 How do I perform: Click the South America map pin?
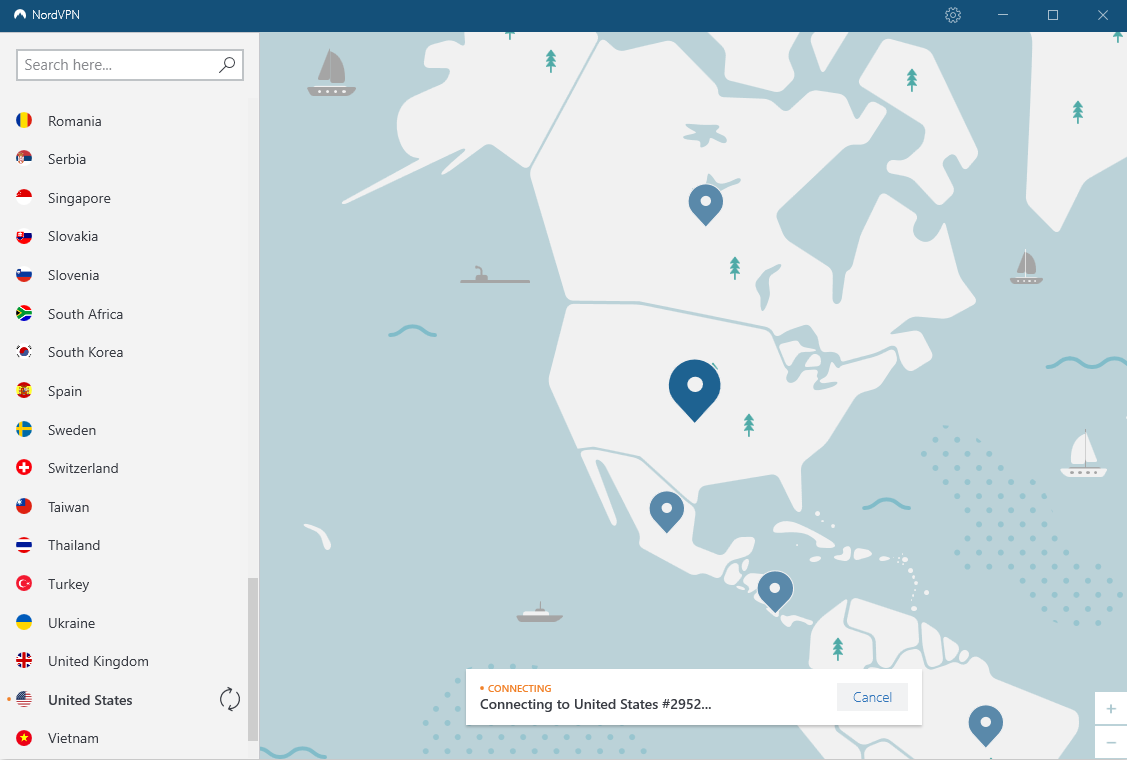[985, 724]
